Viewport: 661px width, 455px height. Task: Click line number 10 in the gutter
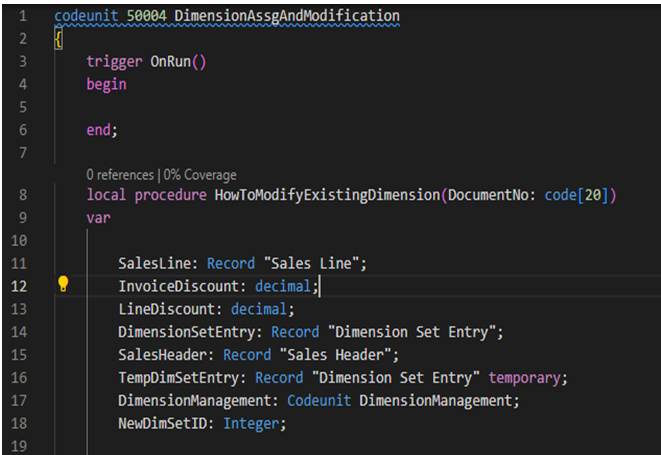19,241
